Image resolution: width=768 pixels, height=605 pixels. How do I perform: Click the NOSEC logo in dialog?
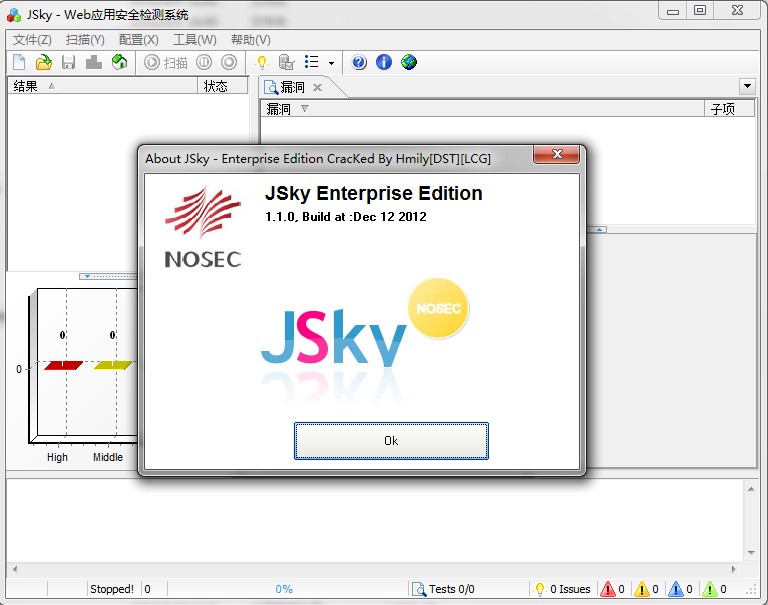203,227
